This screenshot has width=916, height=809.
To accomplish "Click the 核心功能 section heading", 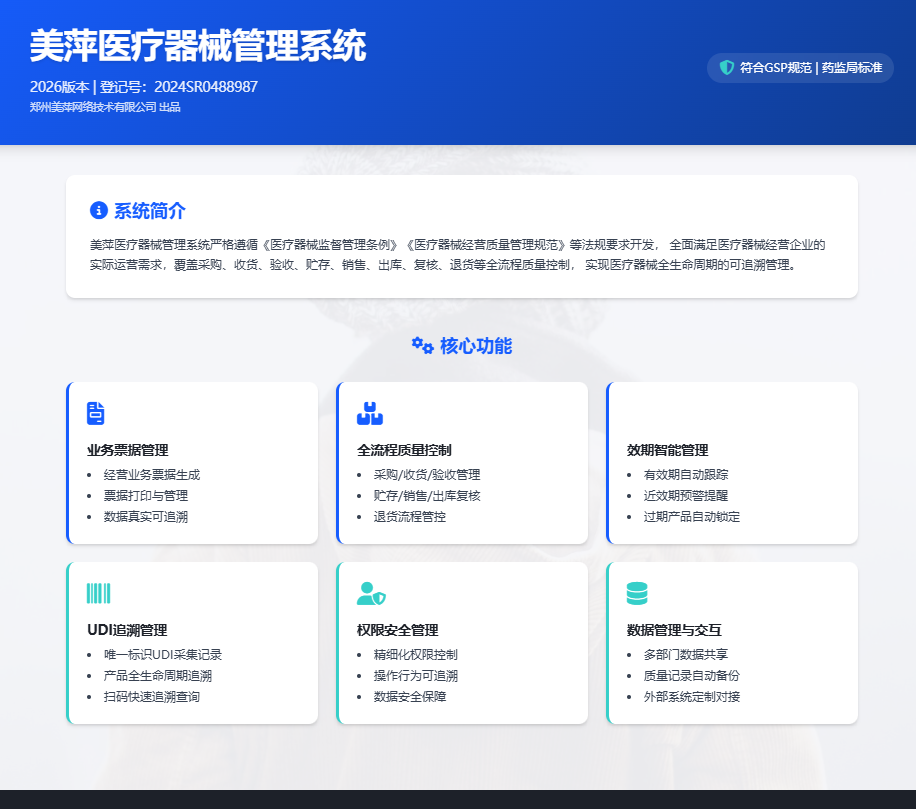I will pyautogui.click(x=475, y=346).
